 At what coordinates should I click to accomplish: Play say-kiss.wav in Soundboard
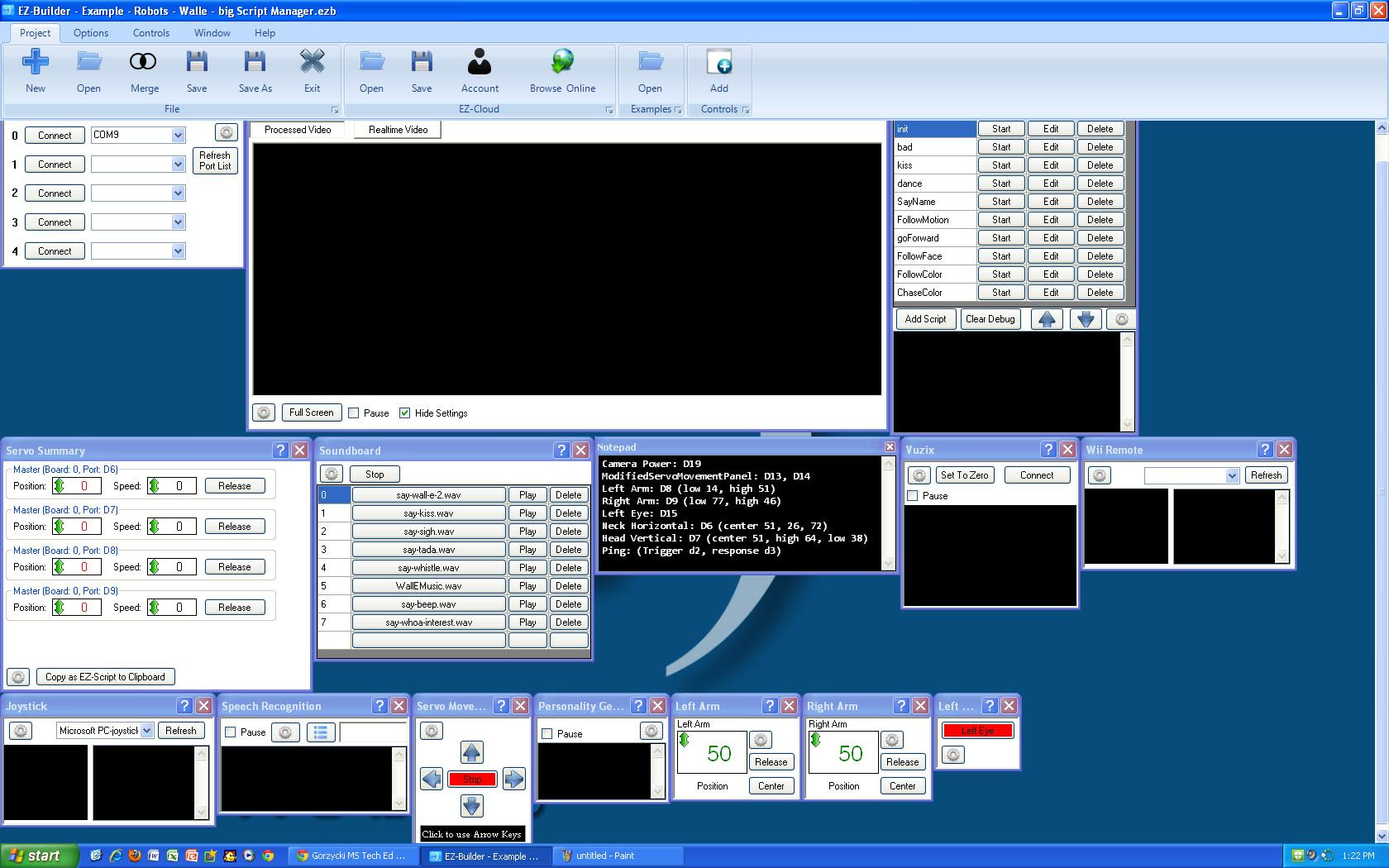[527, 513]
